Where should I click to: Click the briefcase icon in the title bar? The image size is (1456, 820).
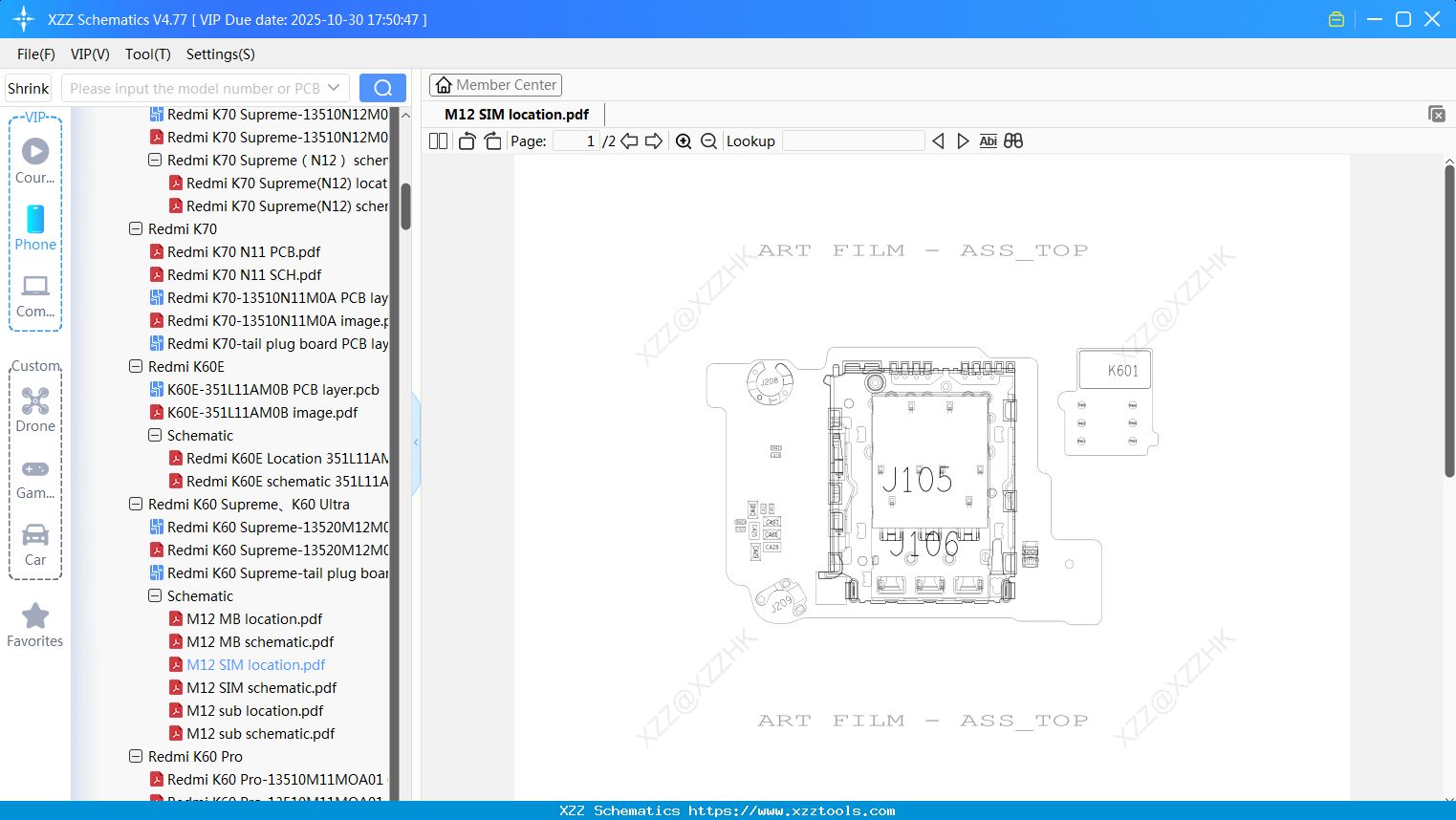1336,18
